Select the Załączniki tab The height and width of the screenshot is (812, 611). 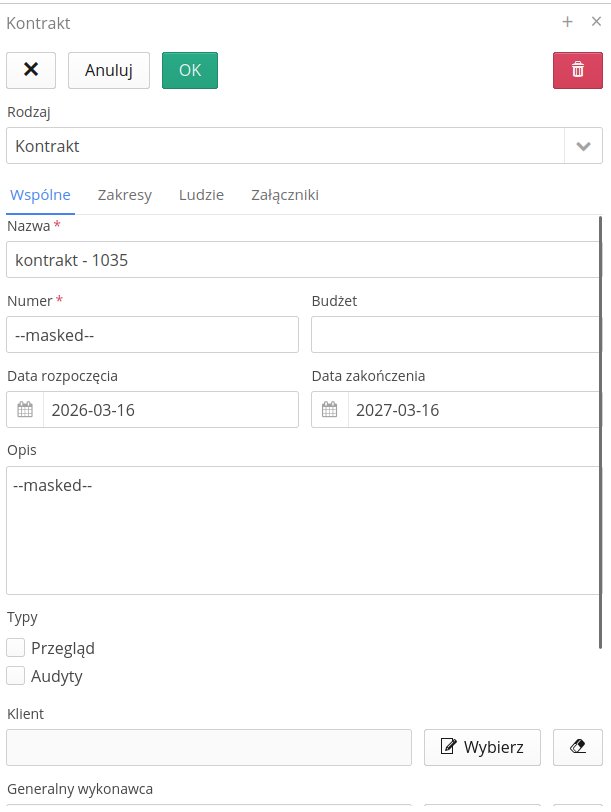click(x=285, y=195)
